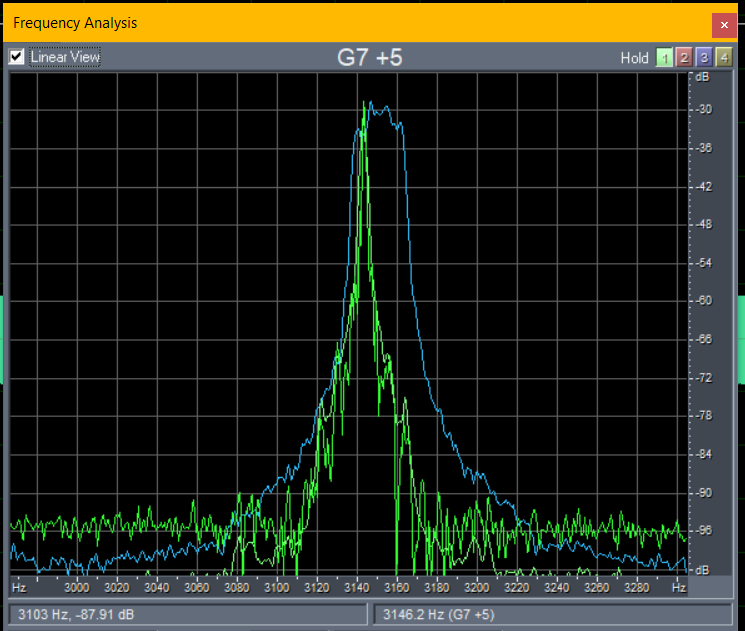Click the 3100 mark on frequency axis

coord(277,588)
